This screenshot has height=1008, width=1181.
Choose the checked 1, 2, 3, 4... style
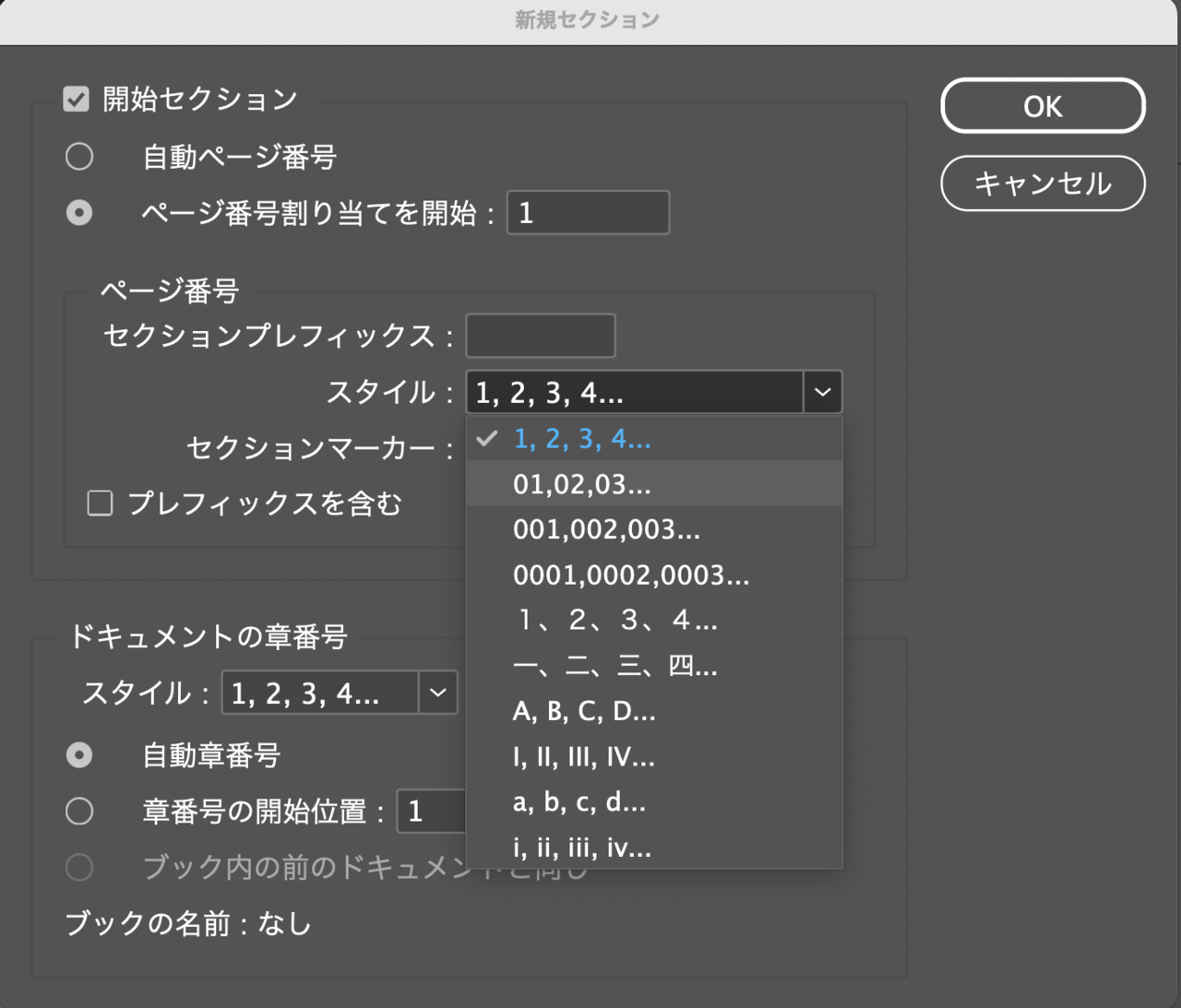click(654, 439)
